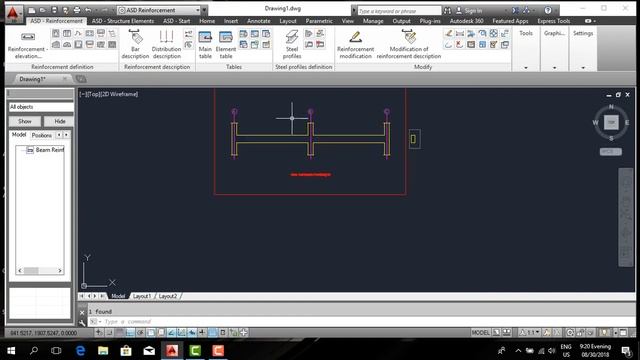Click the Show button
This screenshot has height=360, width=640.
point(25,121)
